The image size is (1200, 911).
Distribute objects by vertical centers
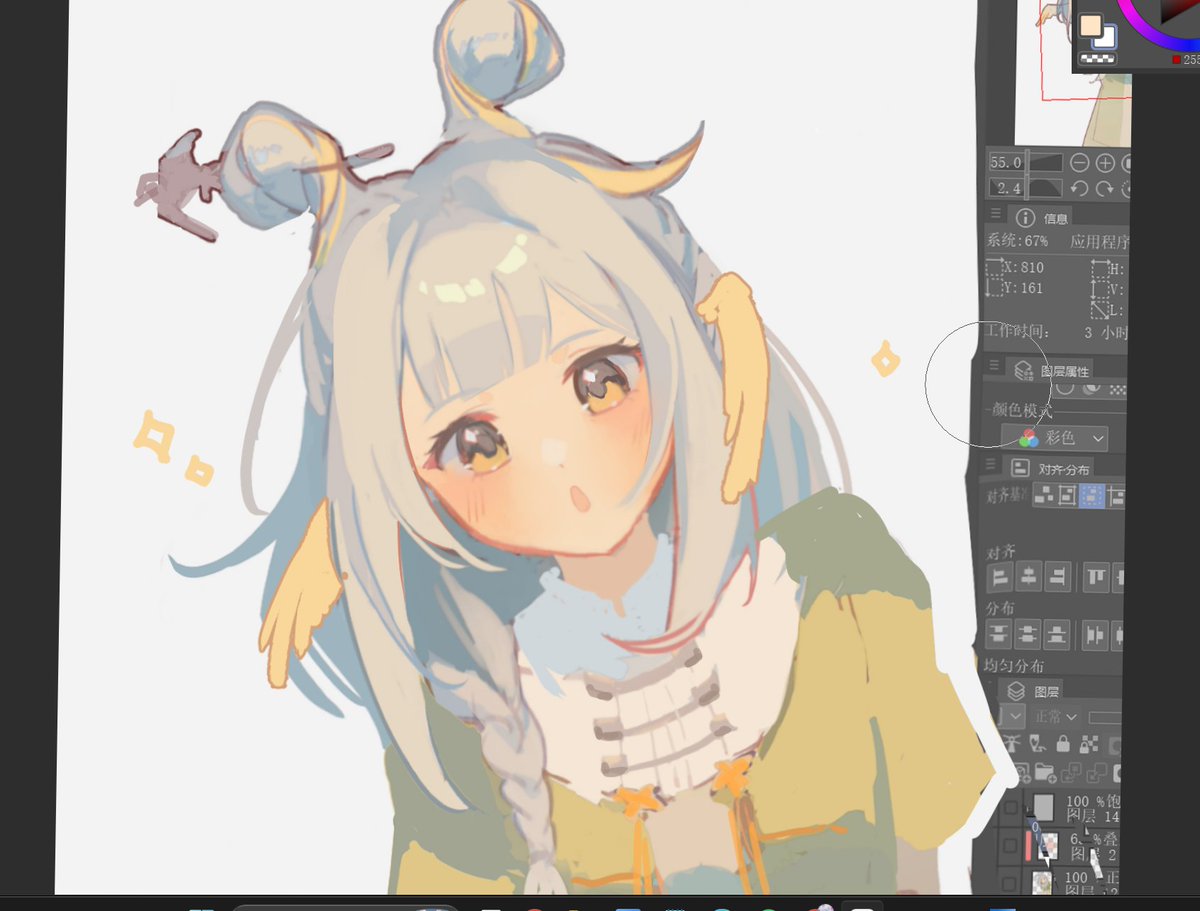point(1027,635)
